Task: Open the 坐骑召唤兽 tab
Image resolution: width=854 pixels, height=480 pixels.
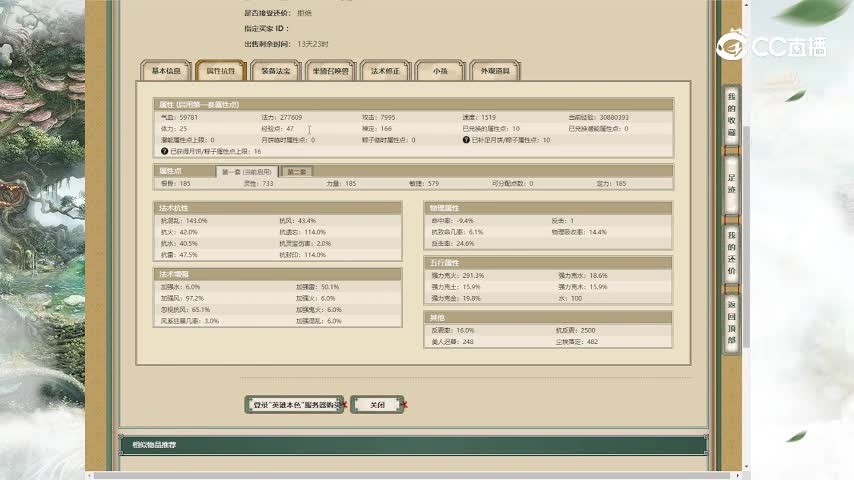Action: coord(331,71)
